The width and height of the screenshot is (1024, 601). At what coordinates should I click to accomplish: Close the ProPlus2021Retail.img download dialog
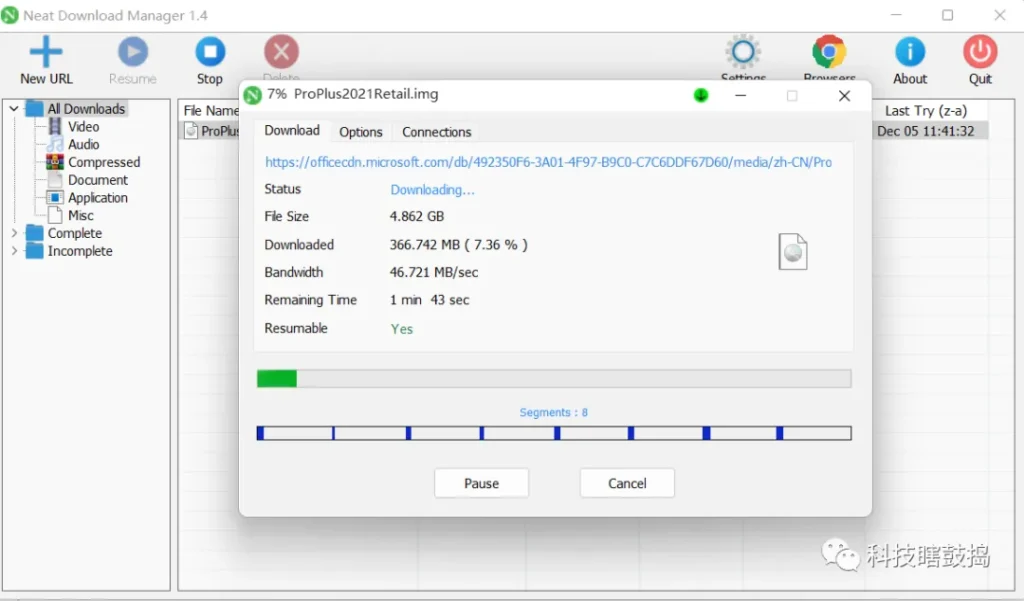point(844,95)
